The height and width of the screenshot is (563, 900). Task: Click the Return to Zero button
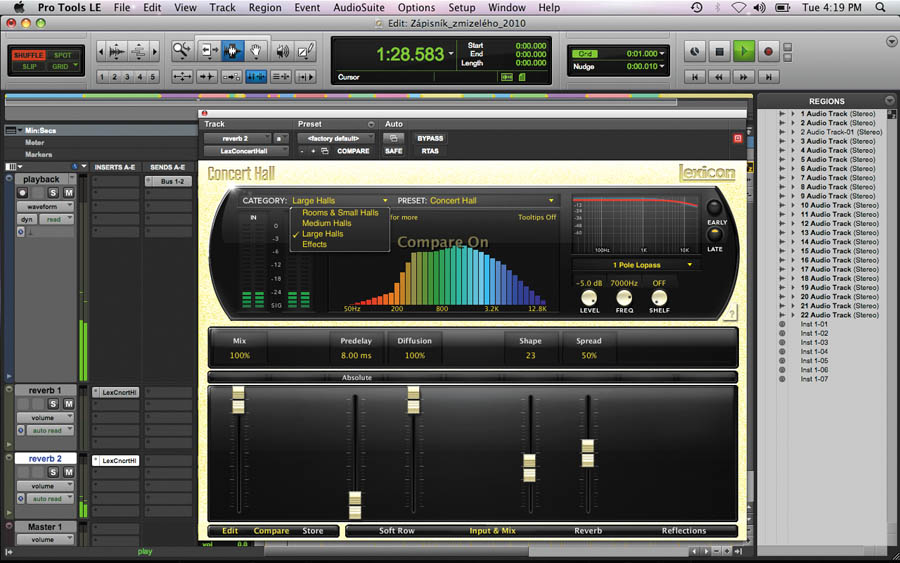tap(696, 76)
